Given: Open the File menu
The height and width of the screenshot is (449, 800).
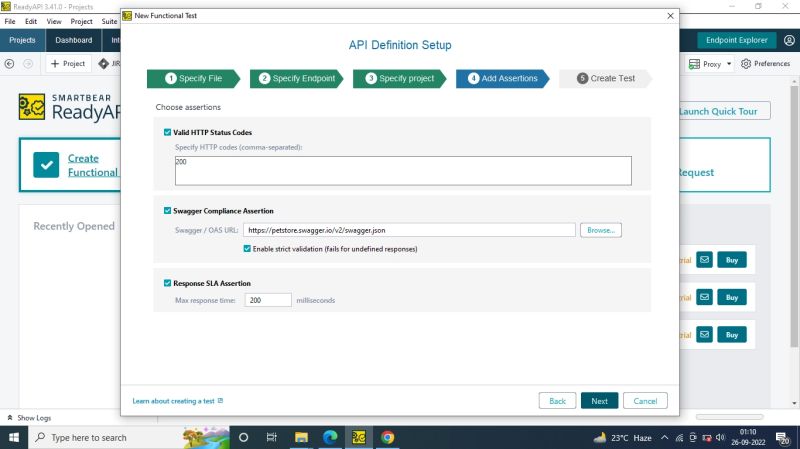Looking at the screenshot, I should point(10,21).
